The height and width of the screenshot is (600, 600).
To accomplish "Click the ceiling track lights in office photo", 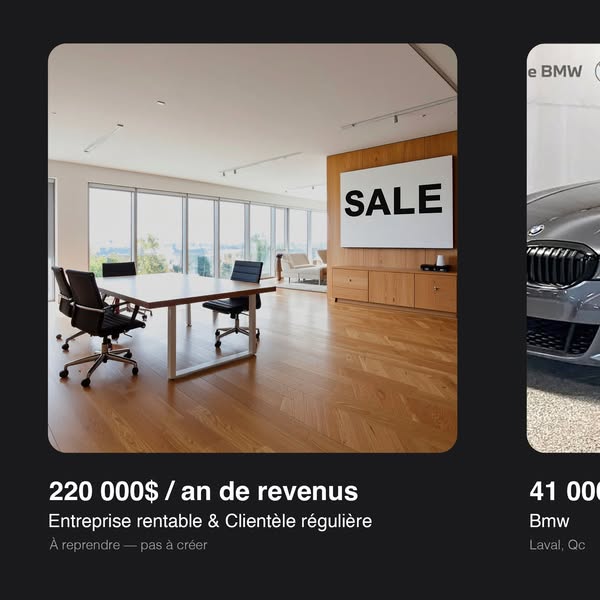I will [398, 114].
